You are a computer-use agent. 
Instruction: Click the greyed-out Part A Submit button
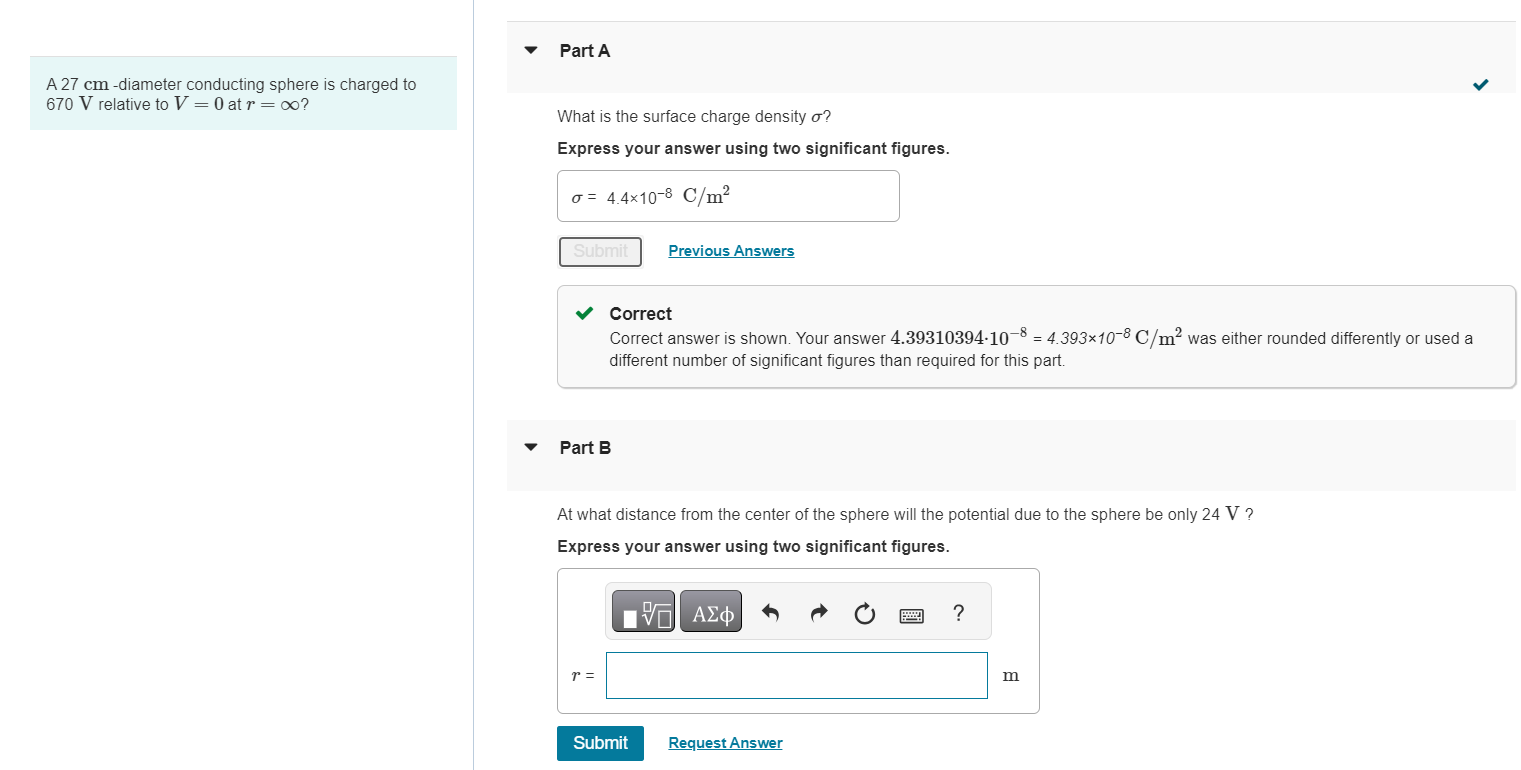[x=600, y=251]
